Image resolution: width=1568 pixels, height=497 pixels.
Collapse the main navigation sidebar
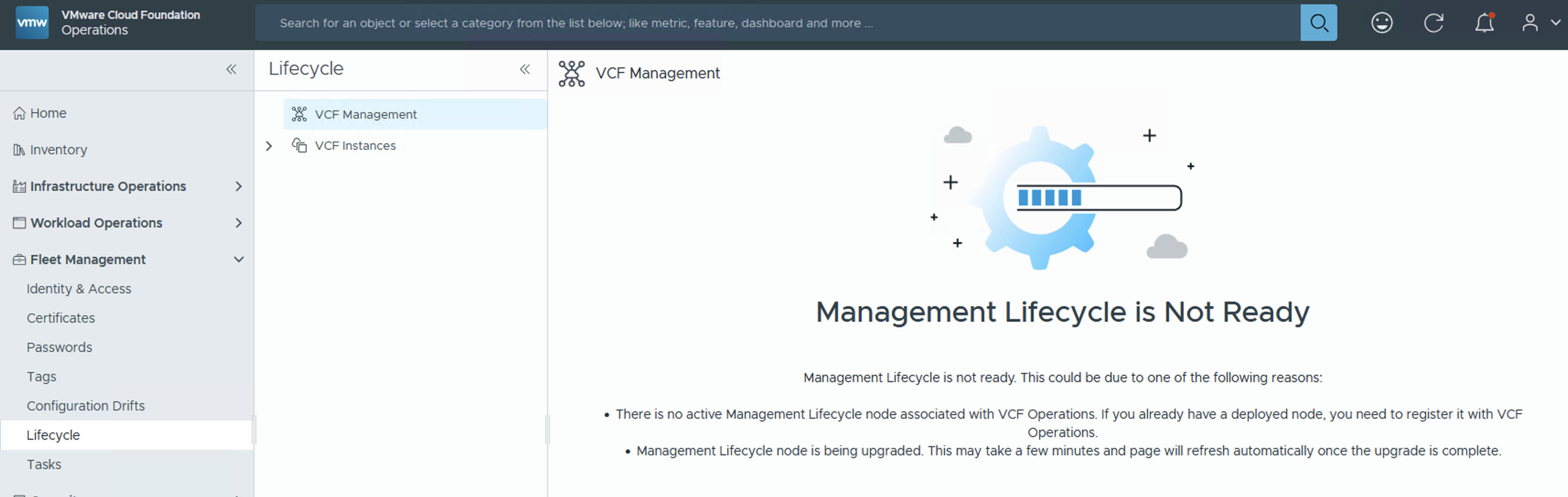pos(231,70)
